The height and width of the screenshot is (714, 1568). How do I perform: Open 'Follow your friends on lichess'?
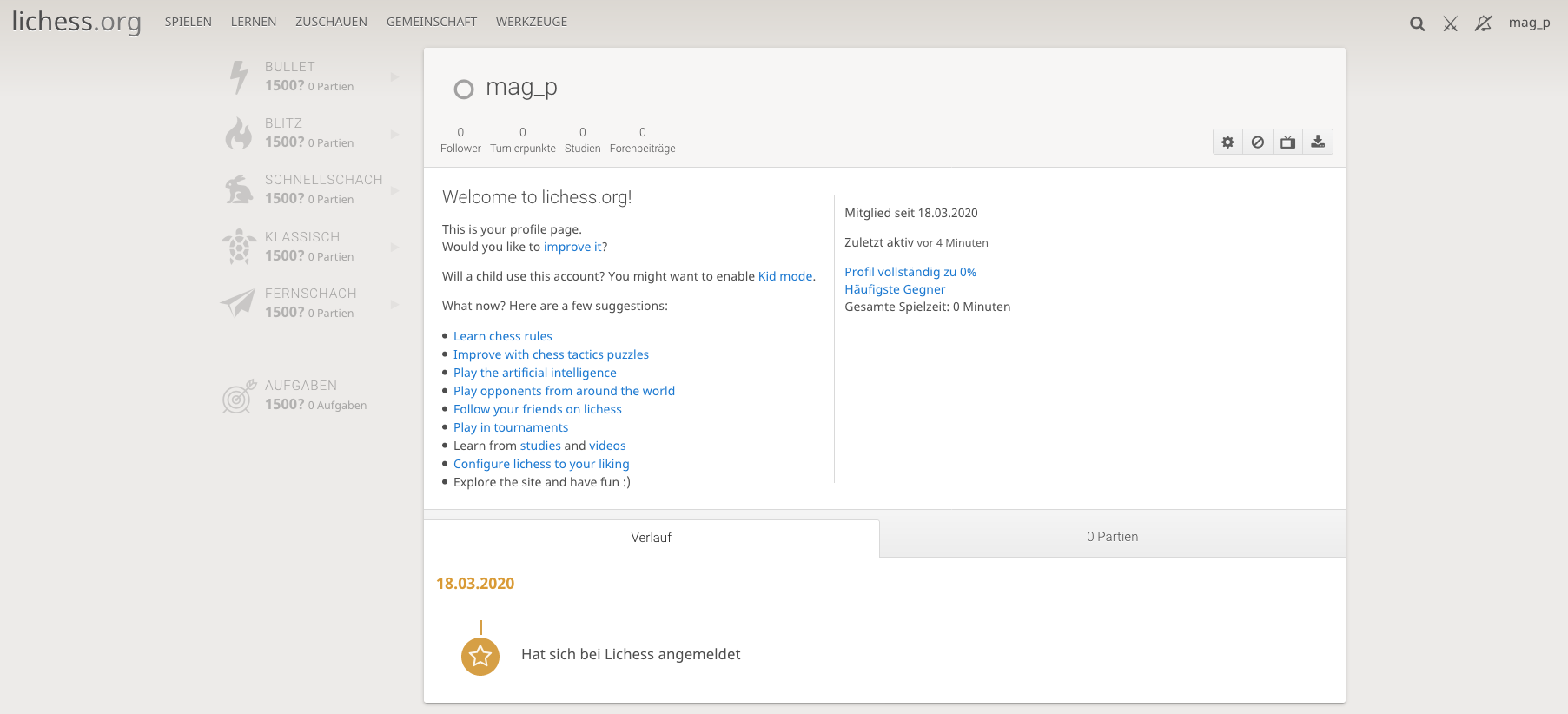538,409
